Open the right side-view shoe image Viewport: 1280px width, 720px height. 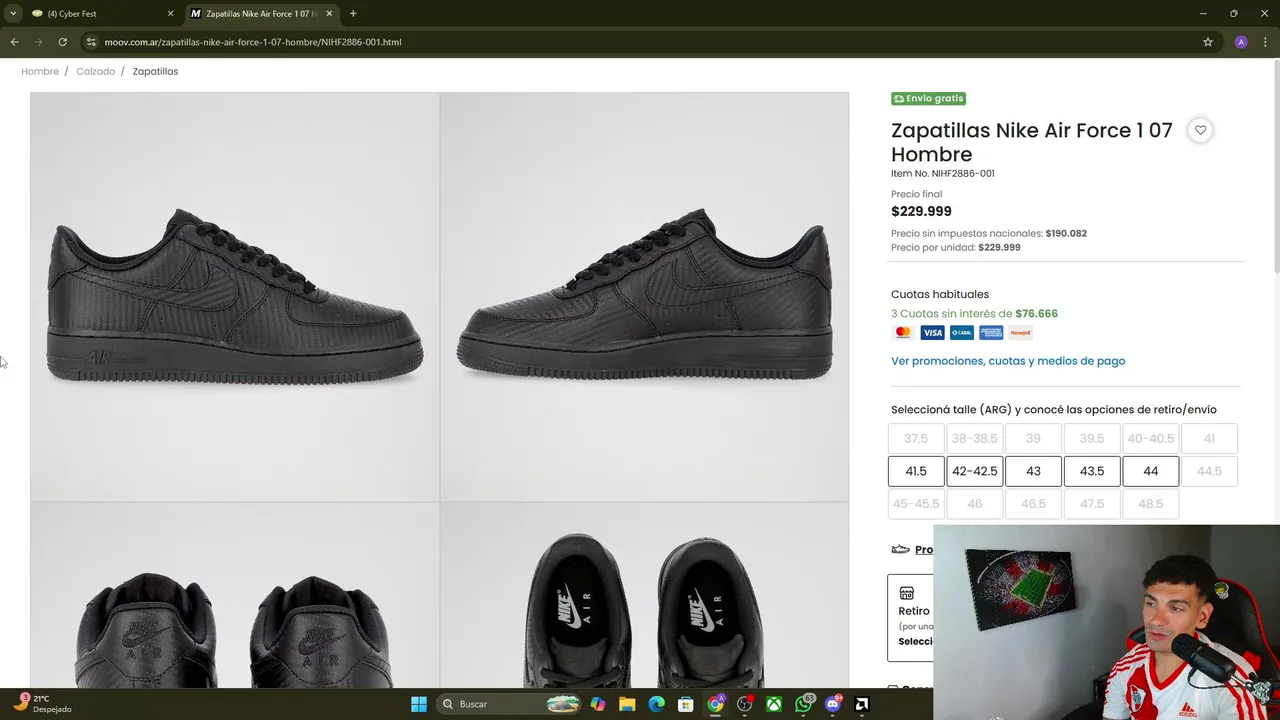(x=644, y=297)
